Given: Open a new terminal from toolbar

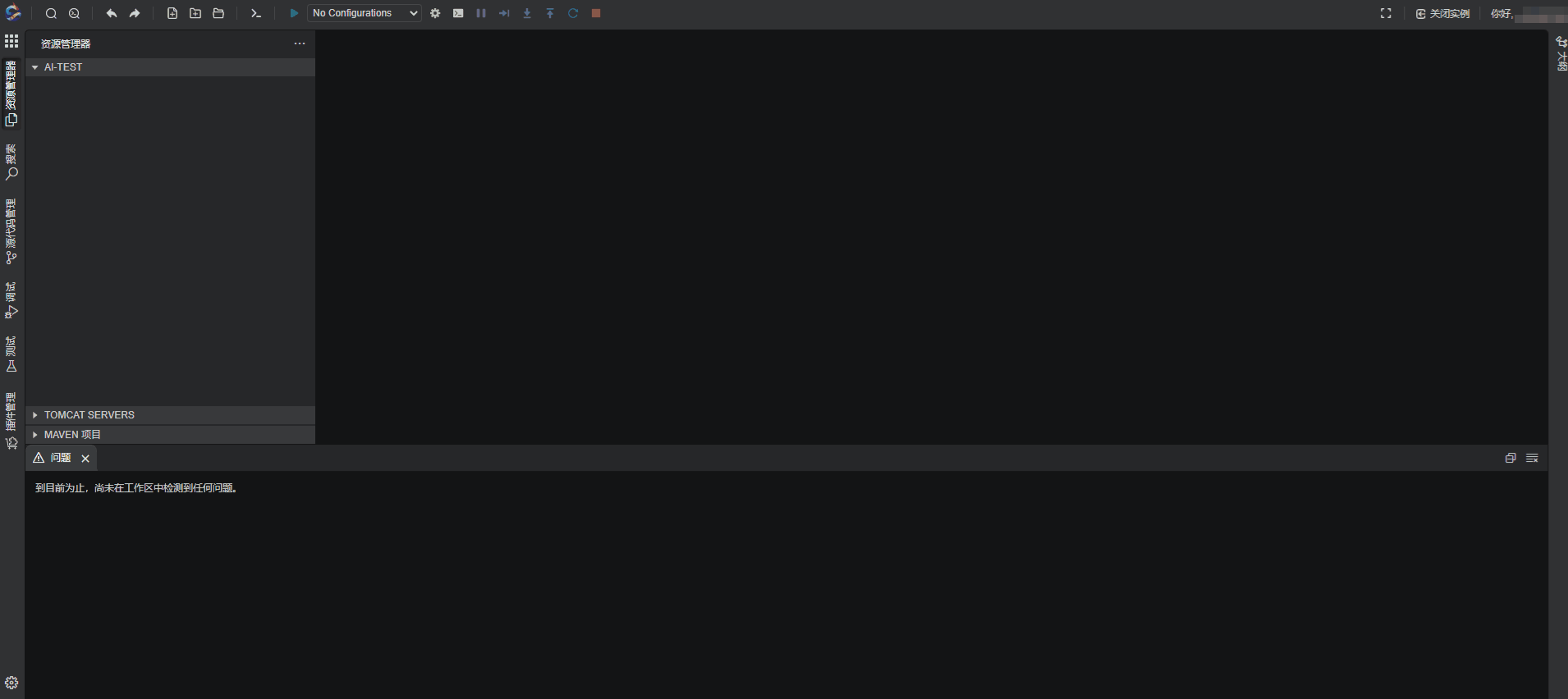Looking at the screenshot, I should pos(256,13).
